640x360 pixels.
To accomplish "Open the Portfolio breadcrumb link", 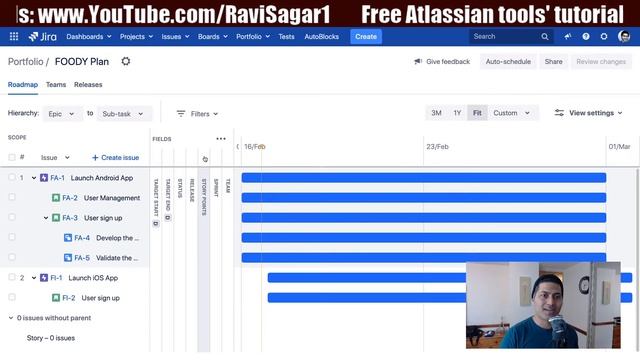I will click(x=25, y=62).
